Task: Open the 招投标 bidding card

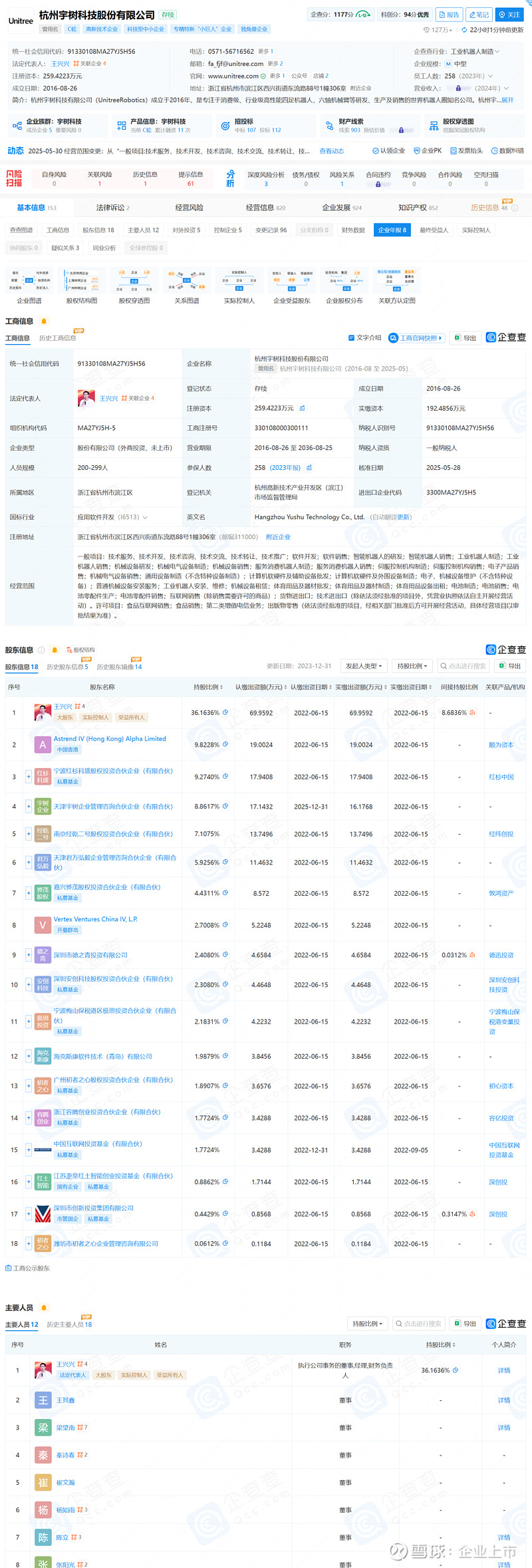Action: coord(265,125)
